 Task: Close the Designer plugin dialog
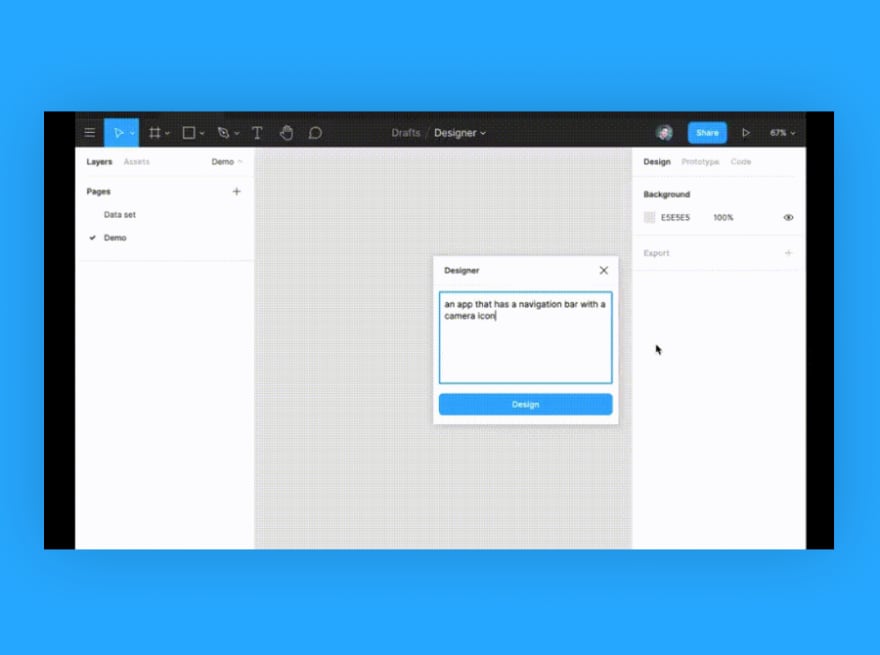click(603, 271)
